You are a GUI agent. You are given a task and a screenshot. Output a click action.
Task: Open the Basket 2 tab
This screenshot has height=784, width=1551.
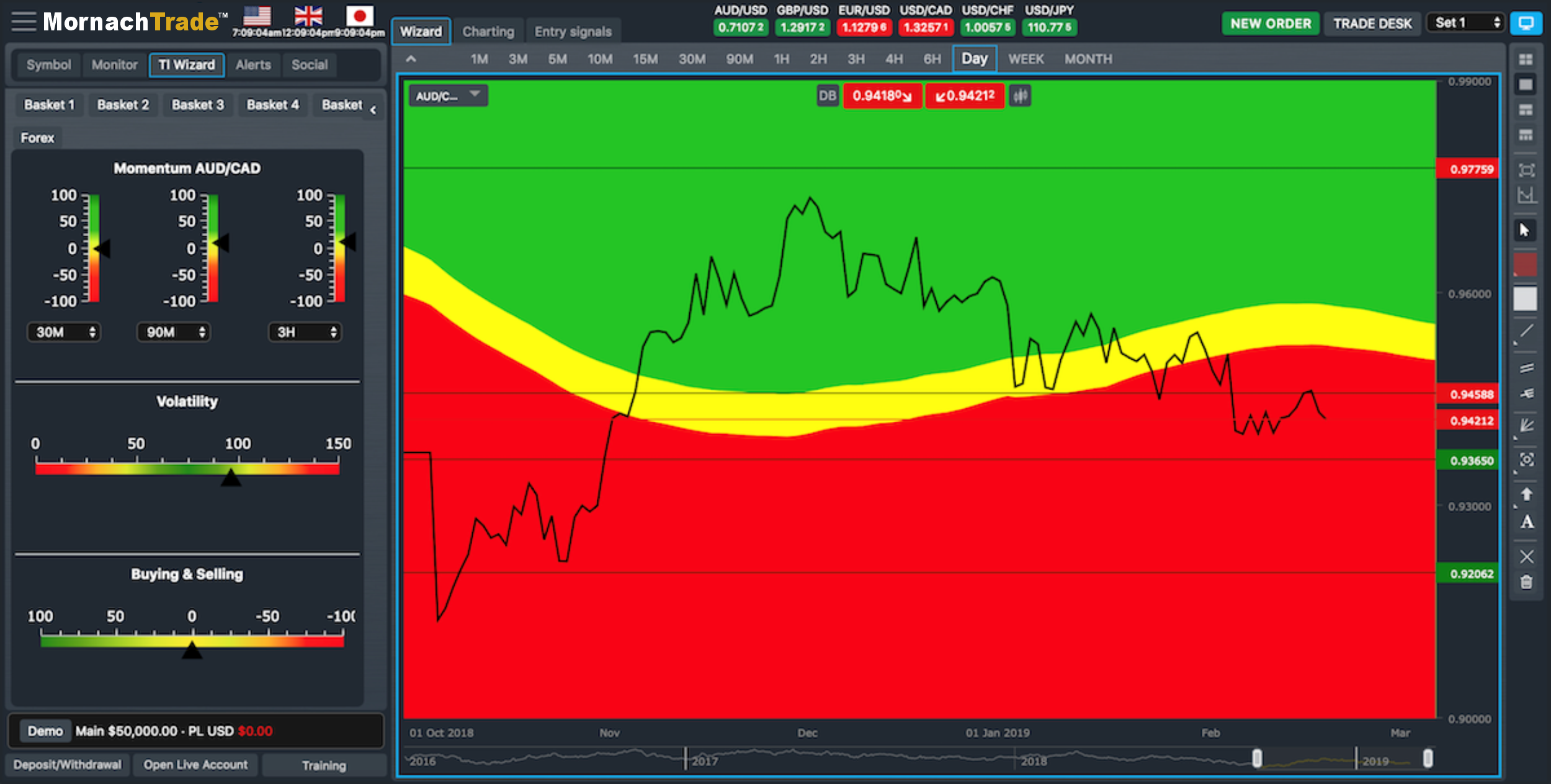point(123,105)
